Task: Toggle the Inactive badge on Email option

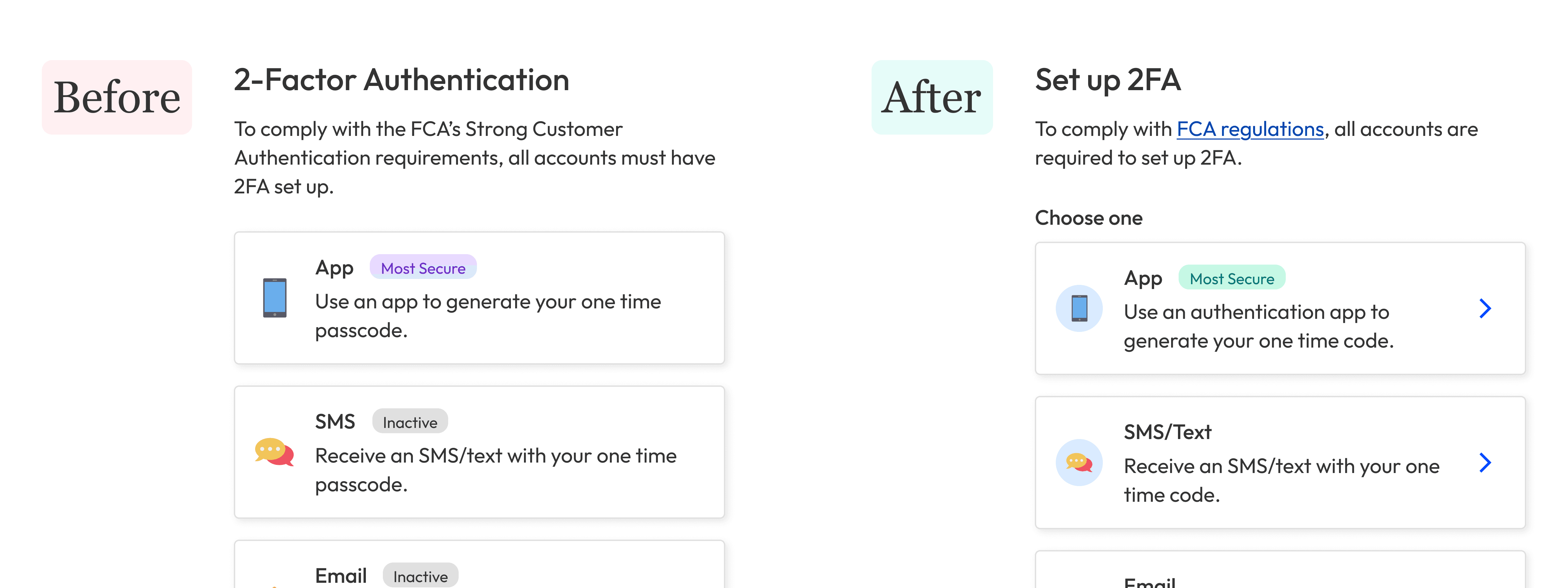Action: coord(419,576)
